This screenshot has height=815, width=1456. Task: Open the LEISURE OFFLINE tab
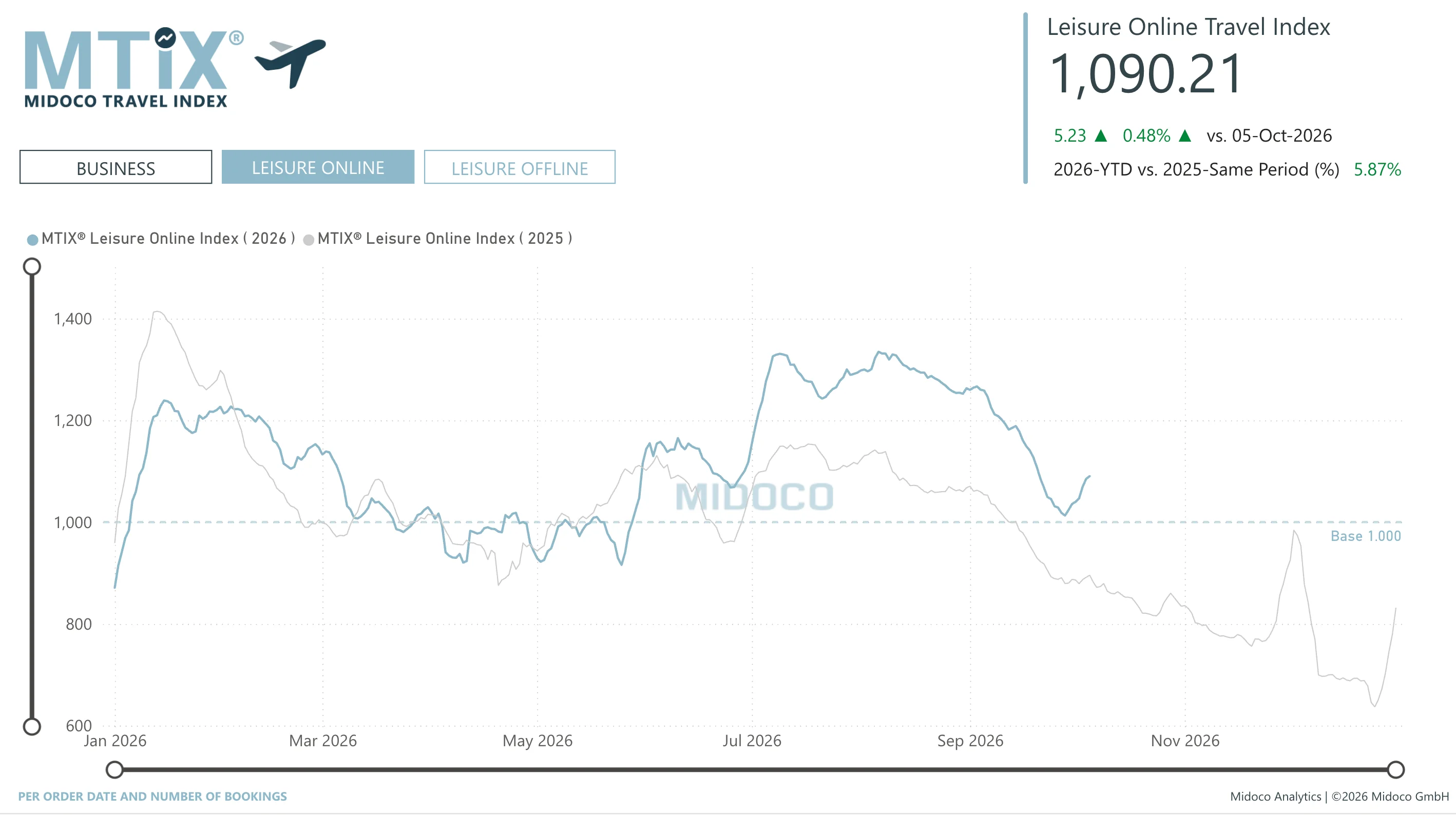[x=520, y=167]
